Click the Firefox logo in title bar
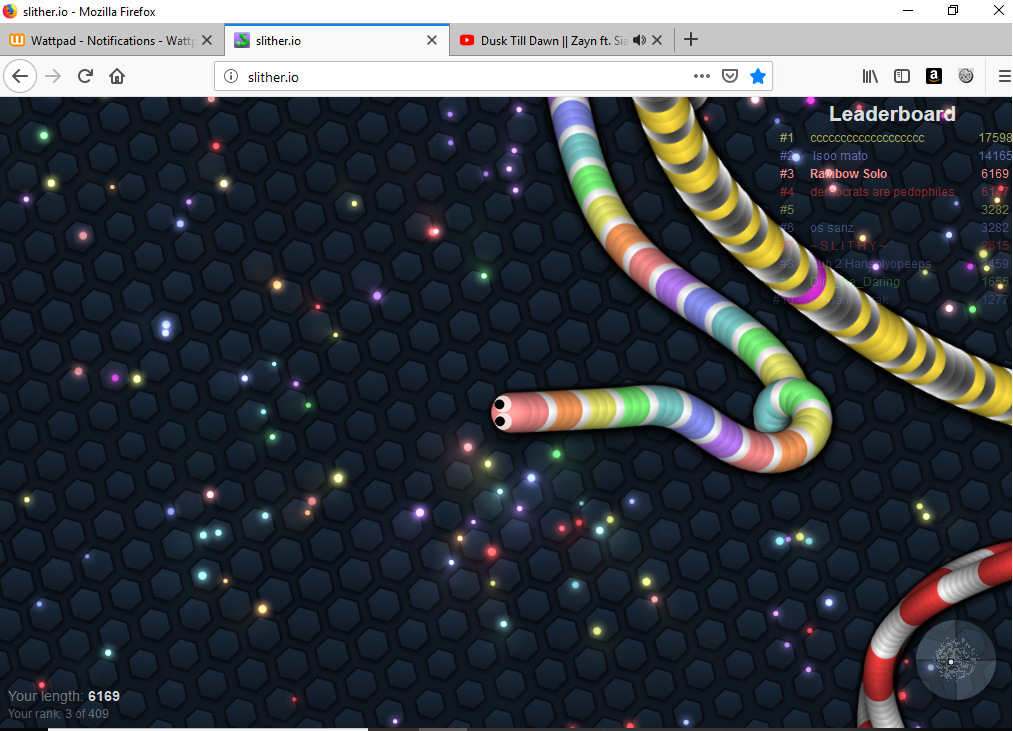Image resolution: width=1013 pixels, height=731 pixels. (x=10, y=11)
